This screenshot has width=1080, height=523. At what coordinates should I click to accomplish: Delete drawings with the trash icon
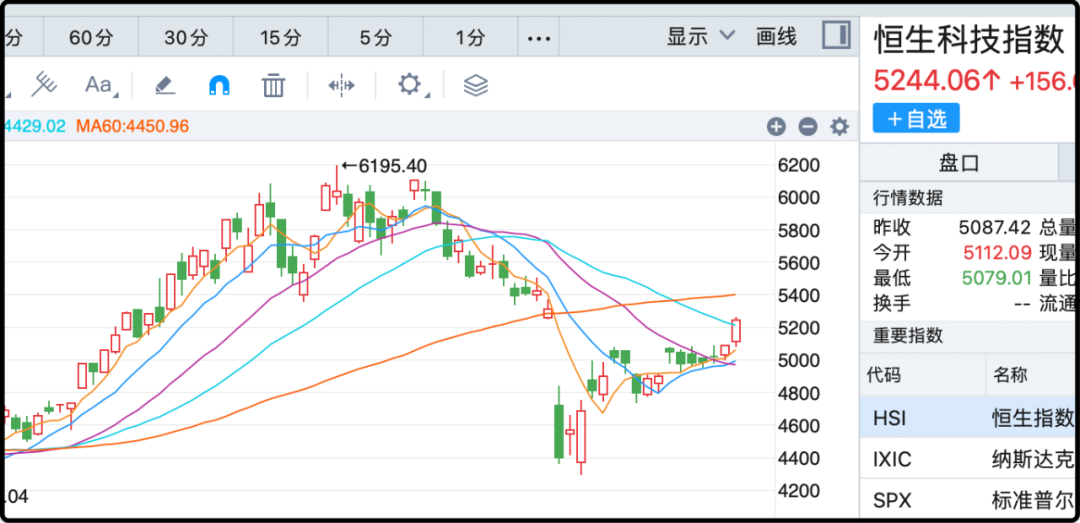click(x=273, y=85)
